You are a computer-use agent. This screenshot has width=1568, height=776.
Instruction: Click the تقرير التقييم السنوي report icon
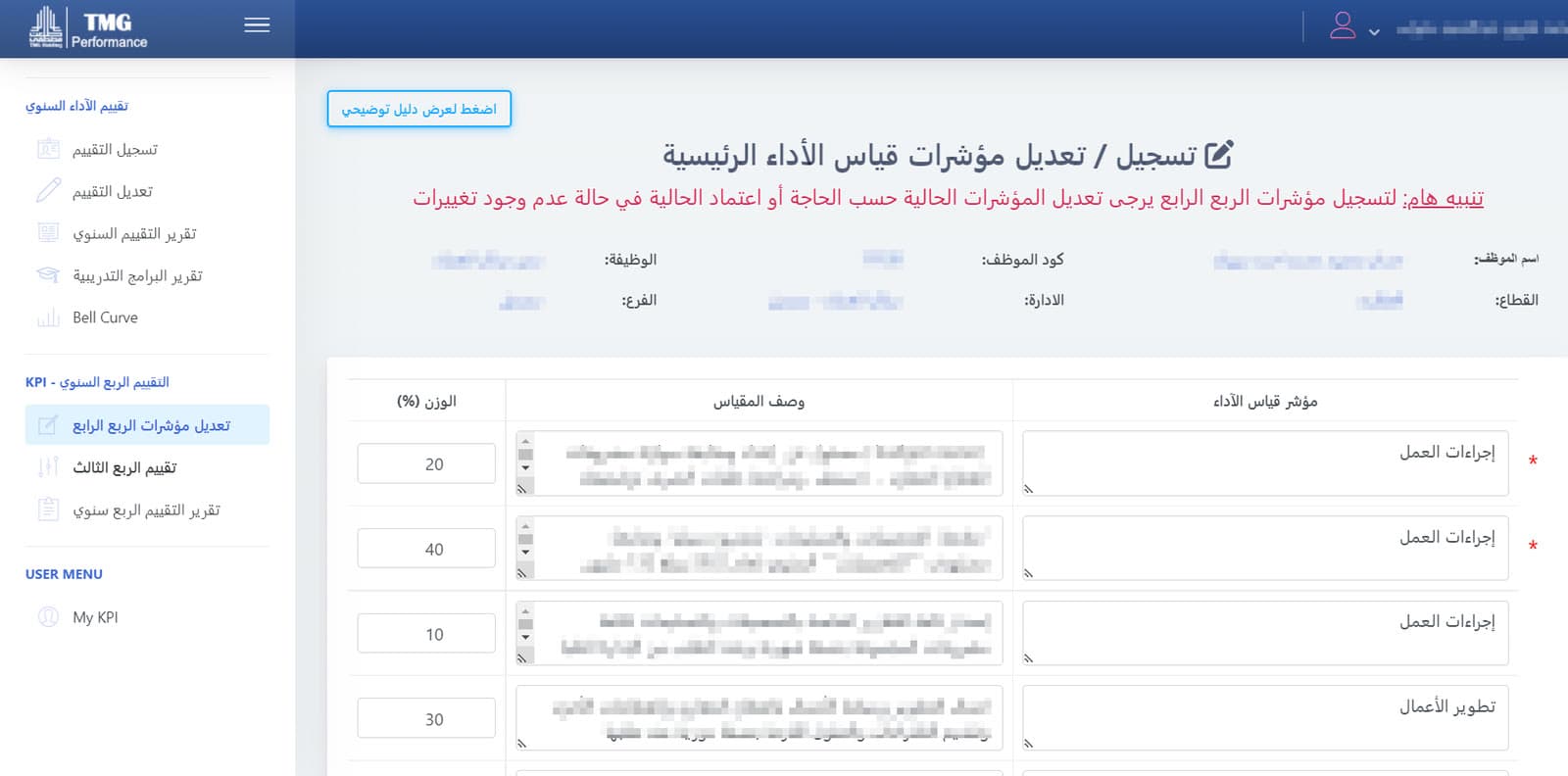tap(48, 233)
